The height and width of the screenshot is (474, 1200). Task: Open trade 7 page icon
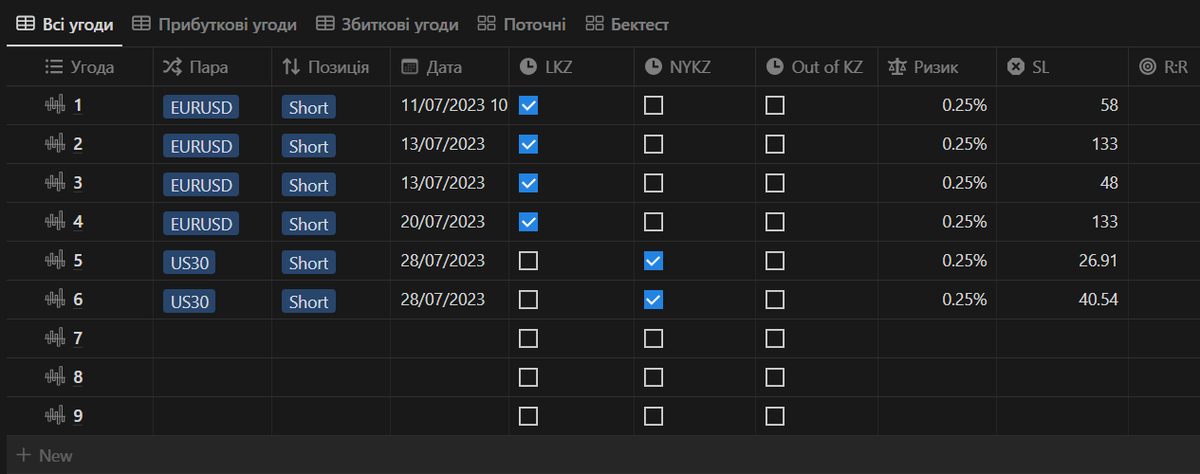[55, 338]
